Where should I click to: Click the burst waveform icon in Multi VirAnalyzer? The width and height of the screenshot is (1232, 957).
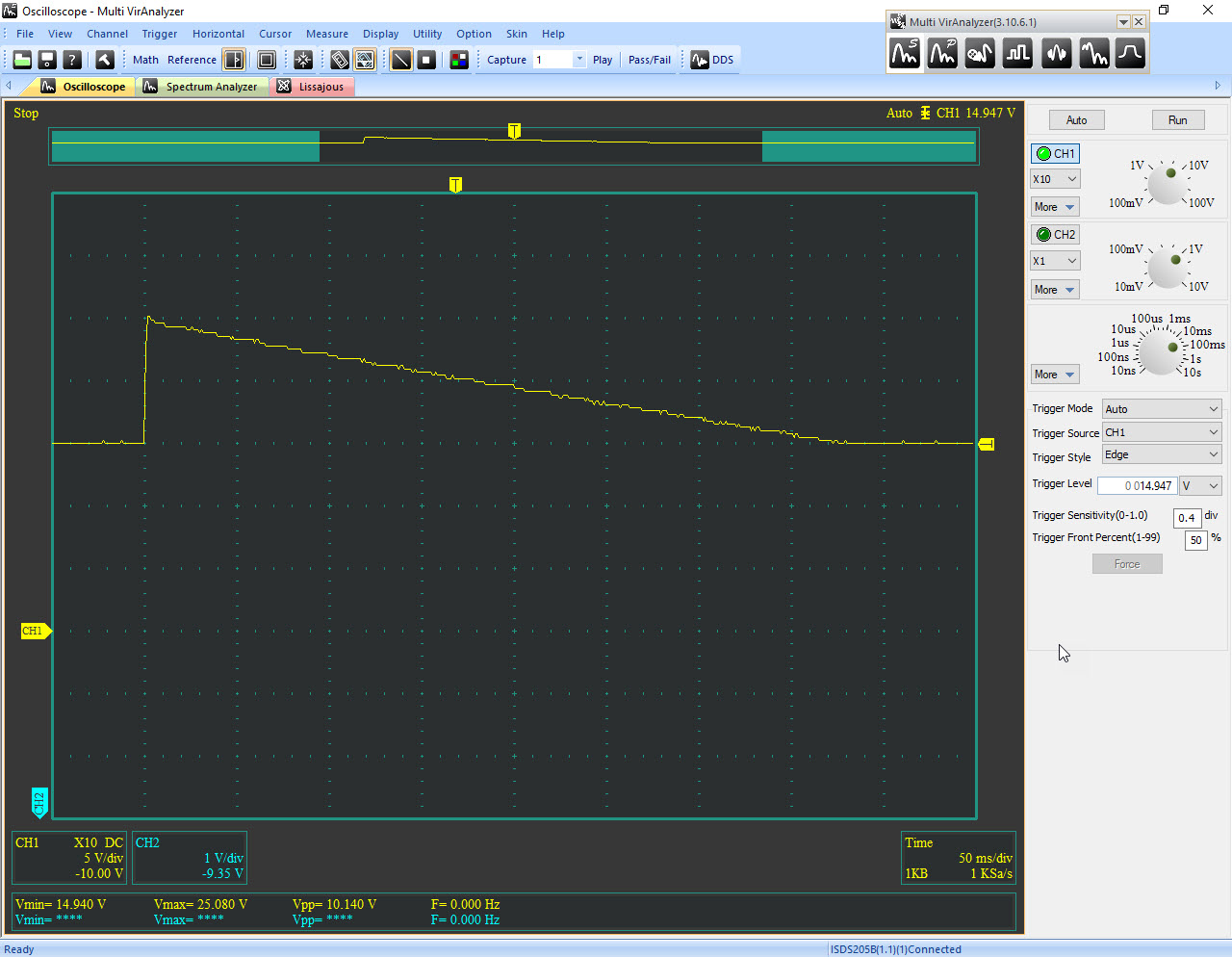1056,53
